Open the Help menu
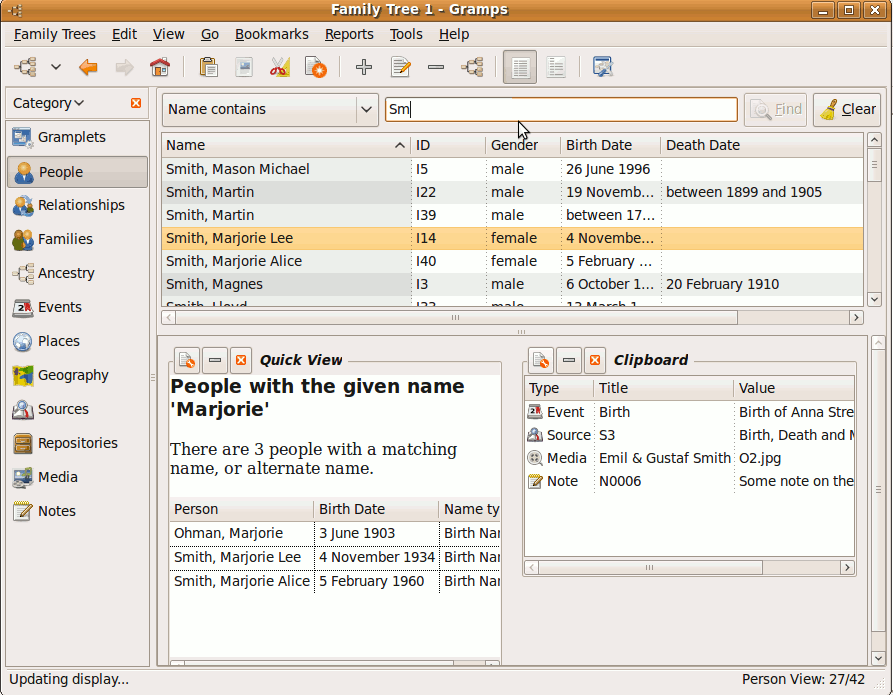Viewport: 893px width, 695px height. pyautogui.click(x=454, y=34)
